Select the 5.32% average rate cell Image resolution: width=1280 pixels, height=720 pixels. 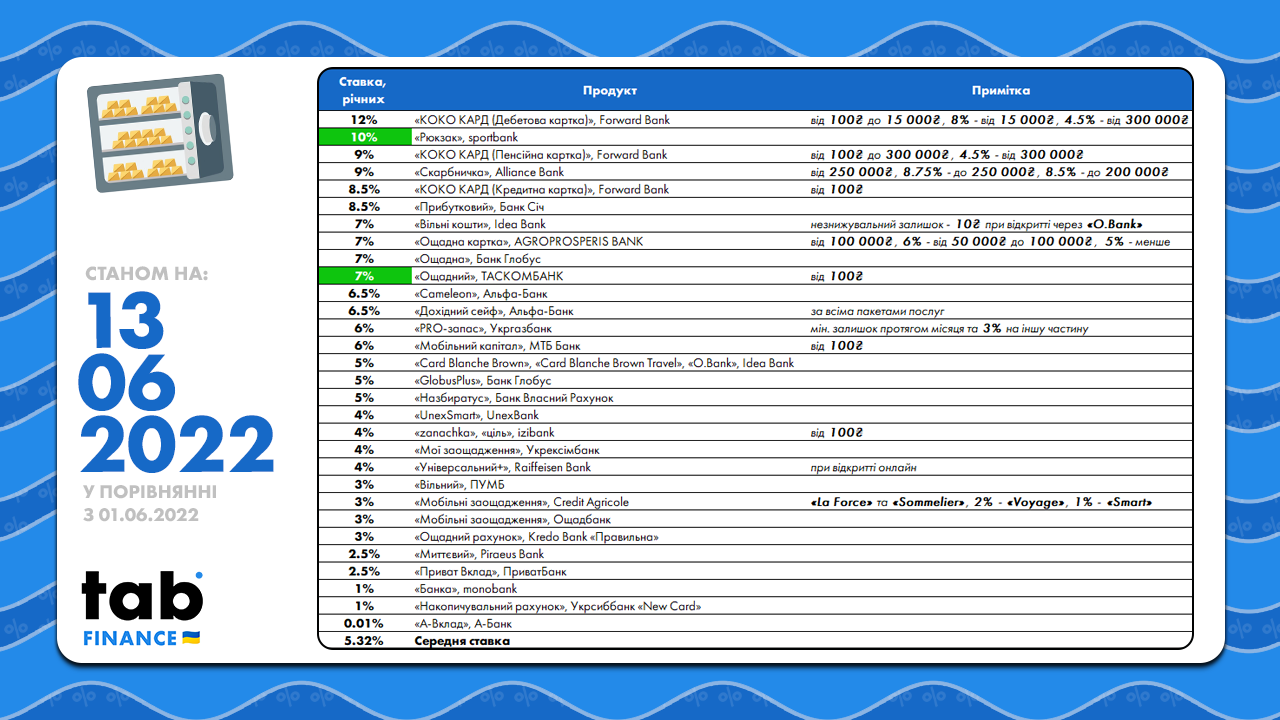click(363, 641)
